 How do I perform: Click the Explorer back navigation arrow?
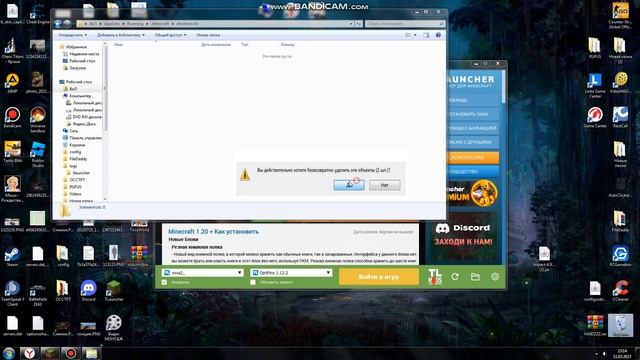pos(58,24)
